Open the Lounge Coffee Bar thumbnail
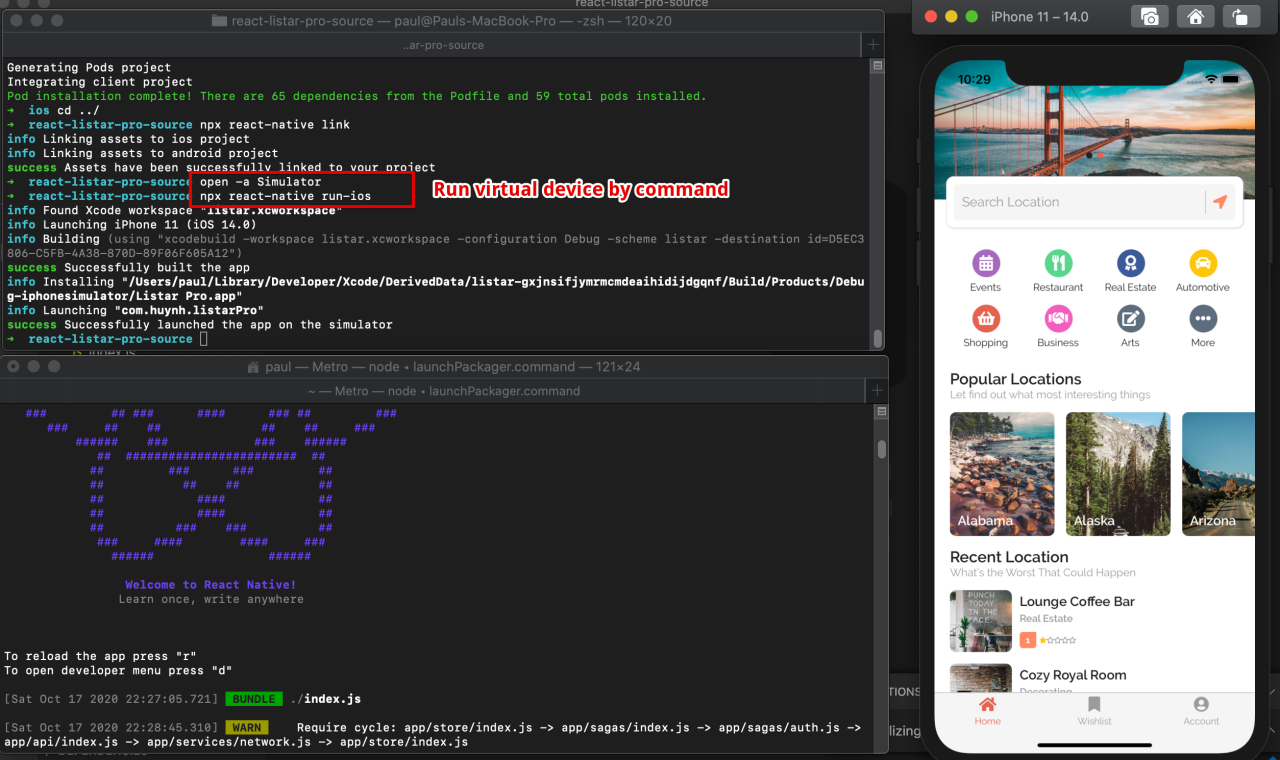Screen dimensions: 1280x760 (981, 621)
